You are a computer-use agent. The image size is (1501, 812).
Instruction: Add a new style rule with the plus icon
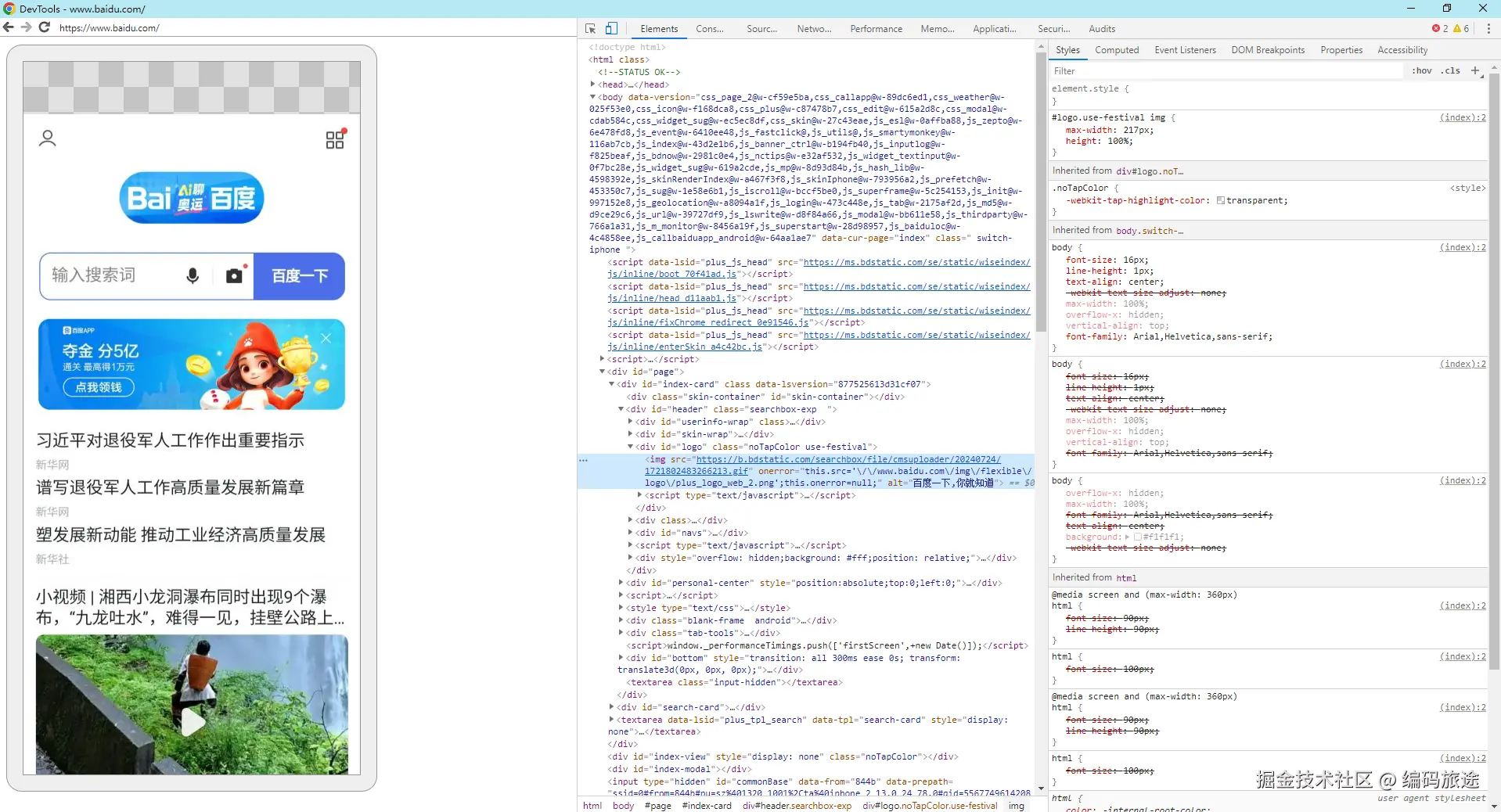point(1475,70)
